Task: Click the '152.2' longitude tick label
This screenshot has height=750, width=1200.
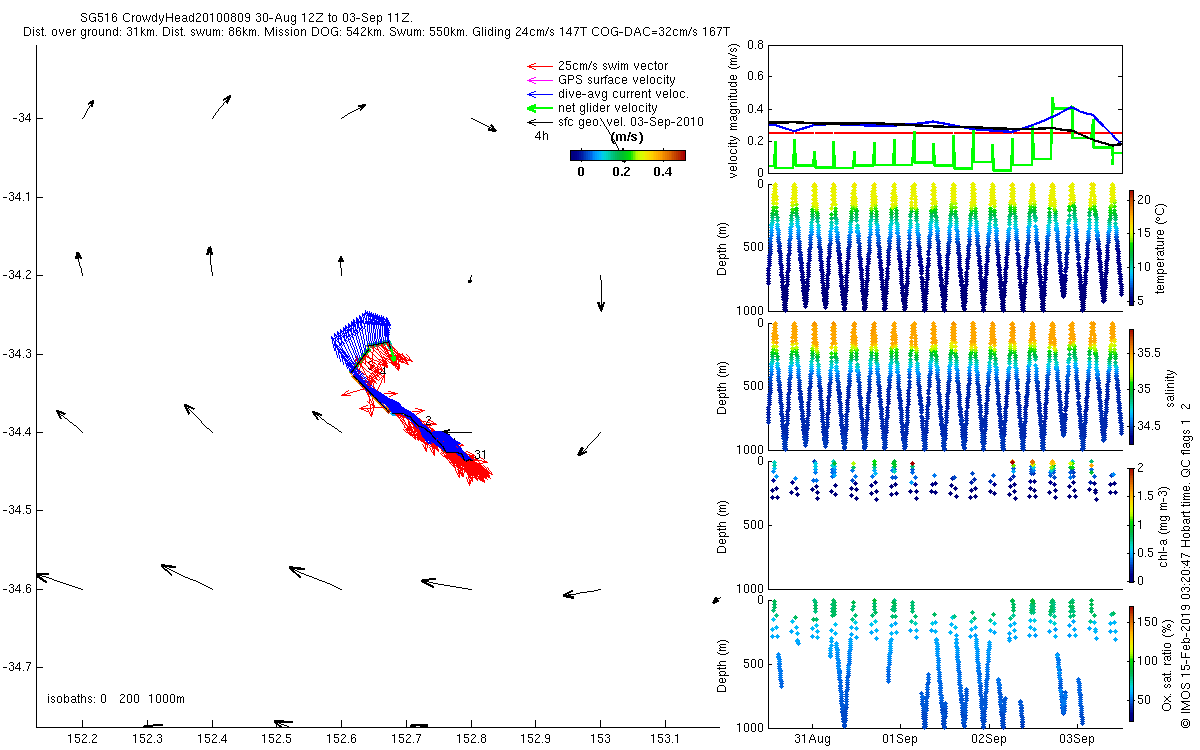Action: tap(82, 739)
